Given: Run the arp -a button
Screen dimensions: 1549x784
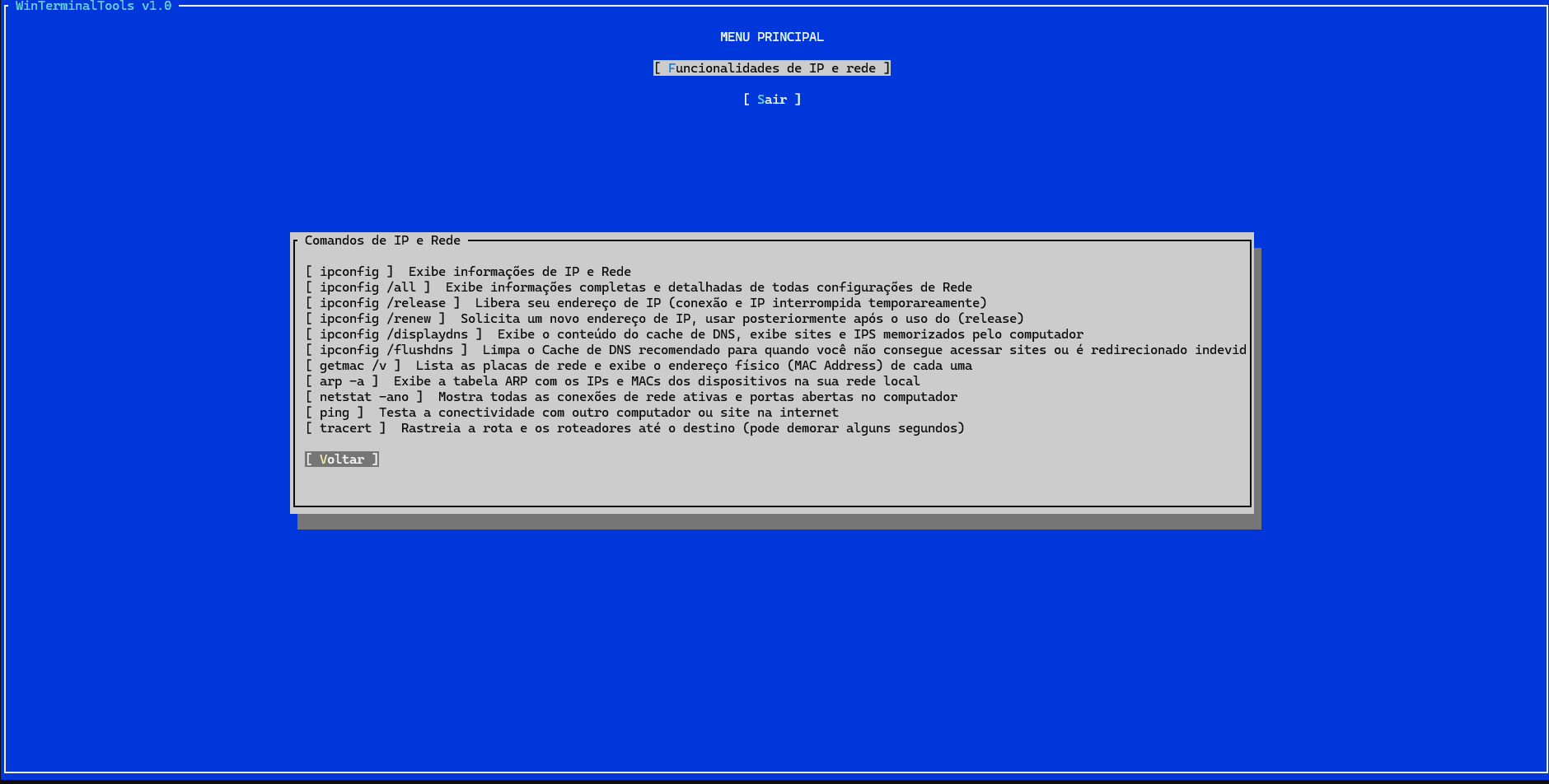Looking at the screenshot, I should [x=342, y=381].
